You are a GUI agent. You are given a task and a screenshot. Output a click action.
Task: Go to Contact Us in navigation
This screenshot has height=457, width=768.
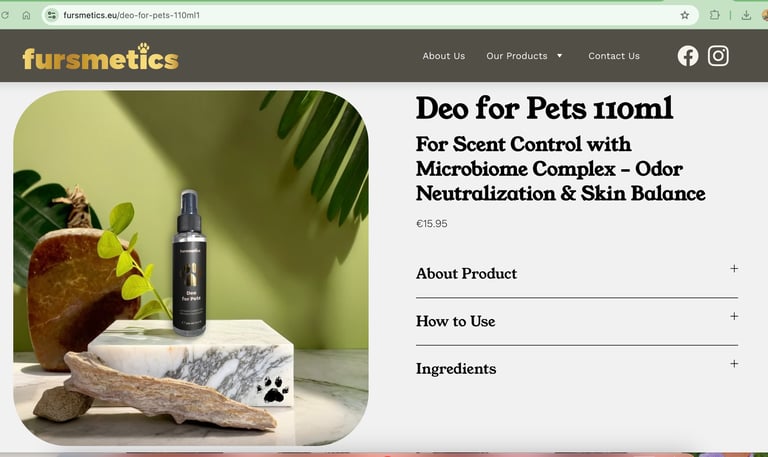(614, 56)
